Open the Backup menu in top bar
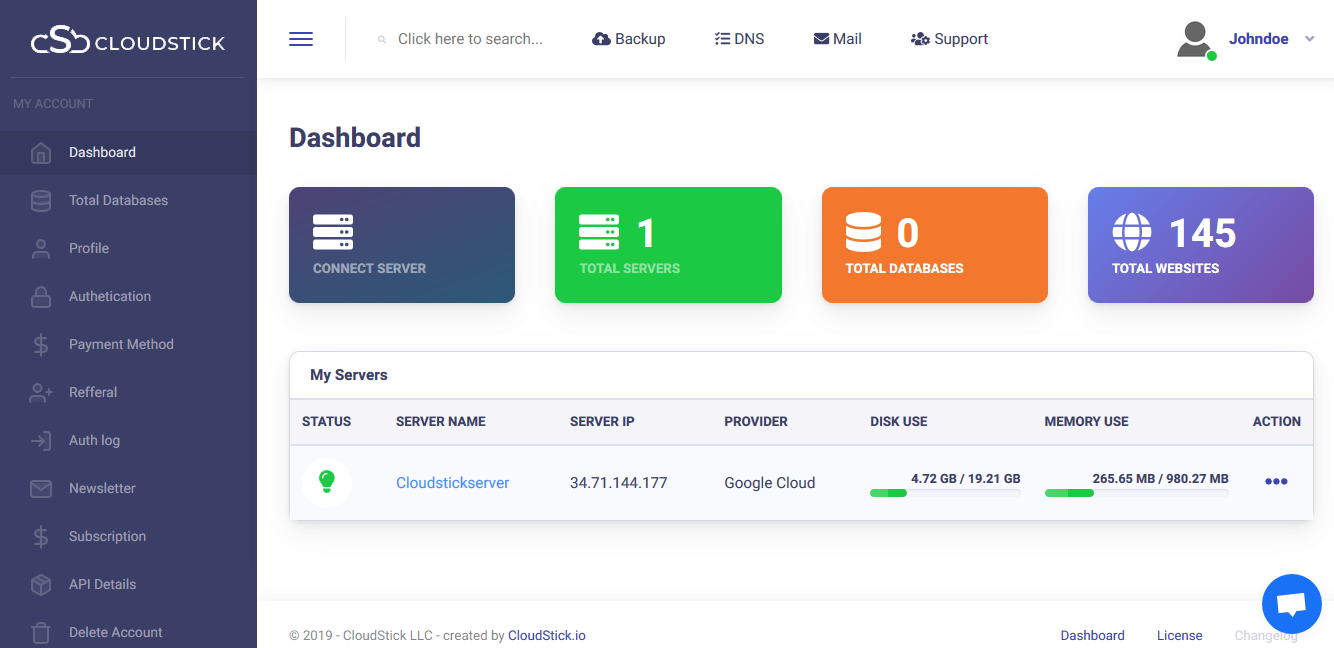The image size is (1334, 648). [629, 39]
